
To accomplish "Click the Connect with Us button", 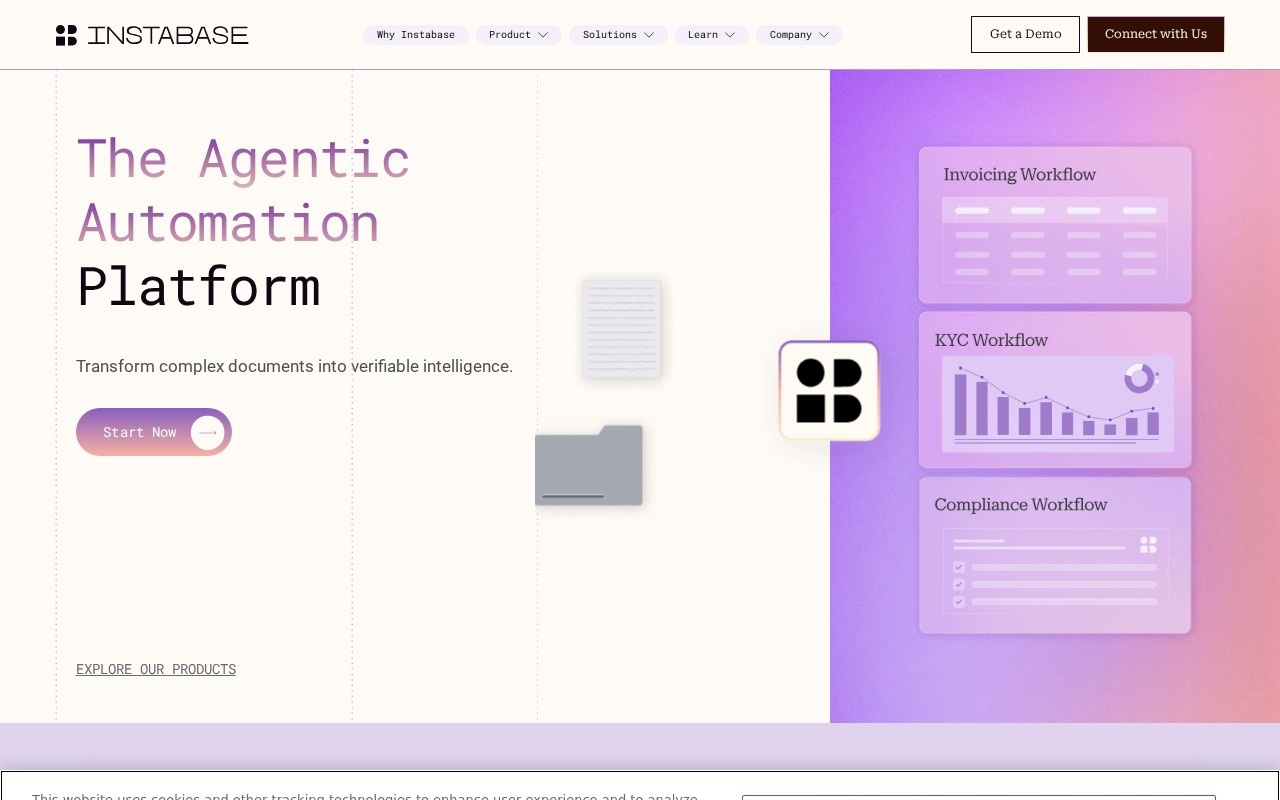I will click(1156, 34).
